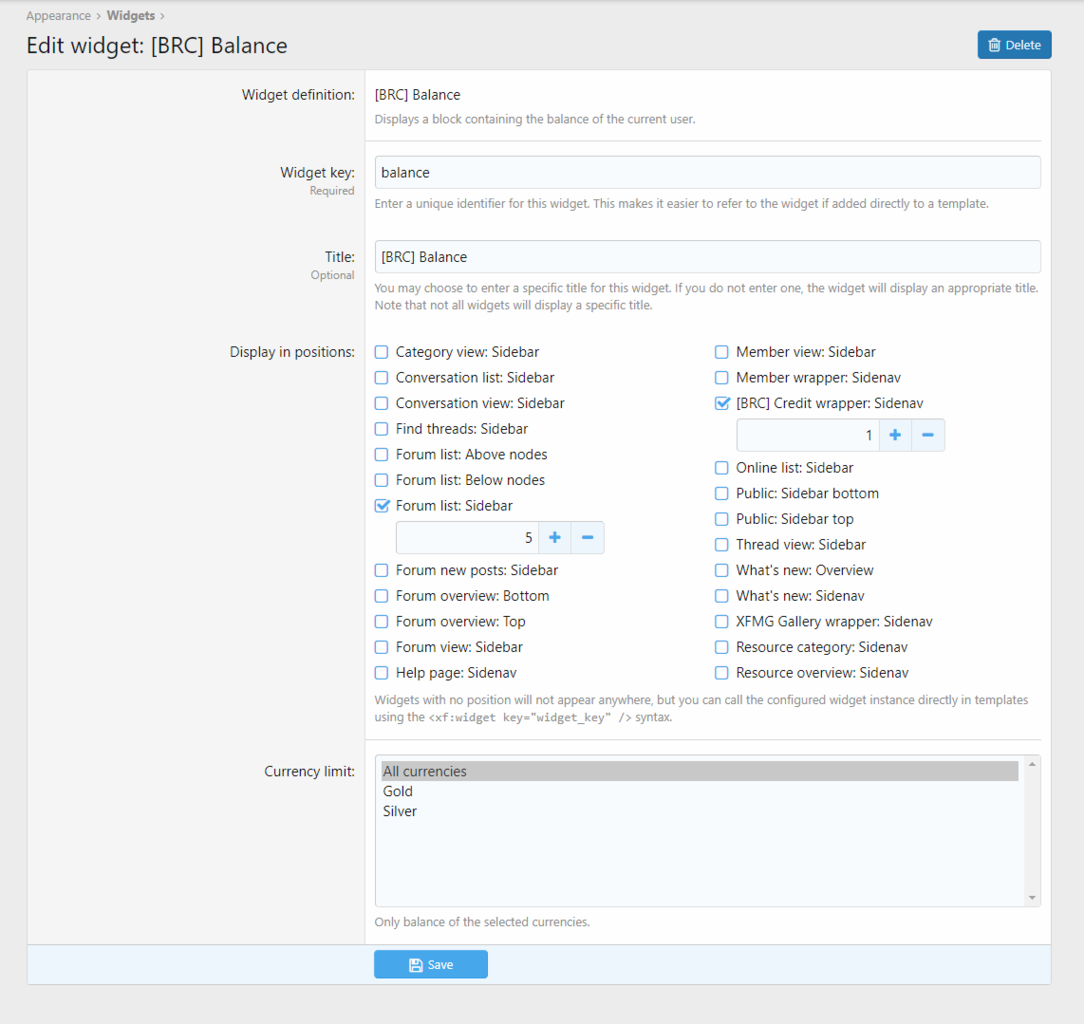The width and height of the screenshot is (1084, 1024).
Task: Click the plus icon for Forum list Sidebar order
Action: [555, 538]
